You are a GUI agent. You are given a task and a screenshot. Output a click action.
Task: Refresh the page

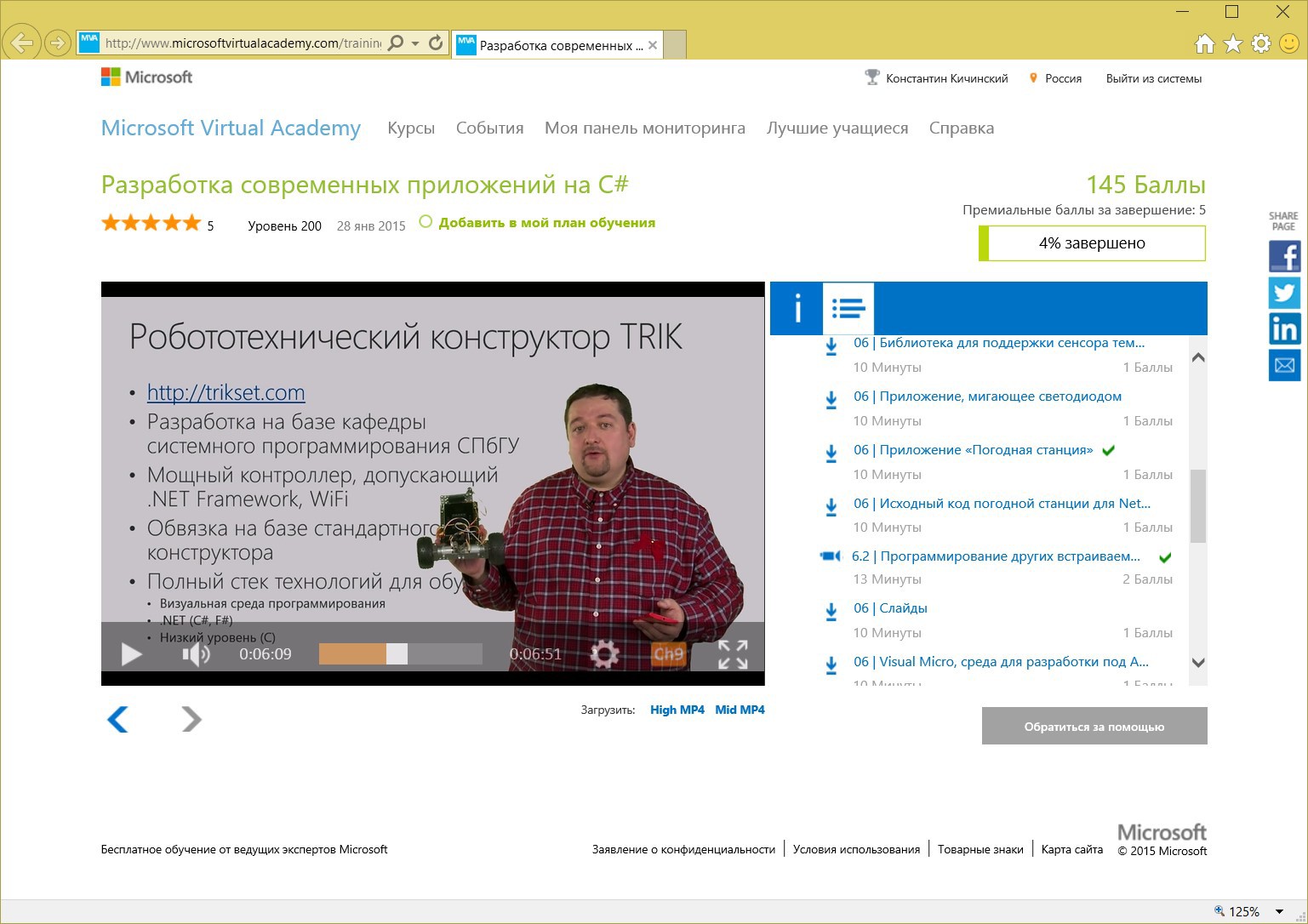[436, 43]
